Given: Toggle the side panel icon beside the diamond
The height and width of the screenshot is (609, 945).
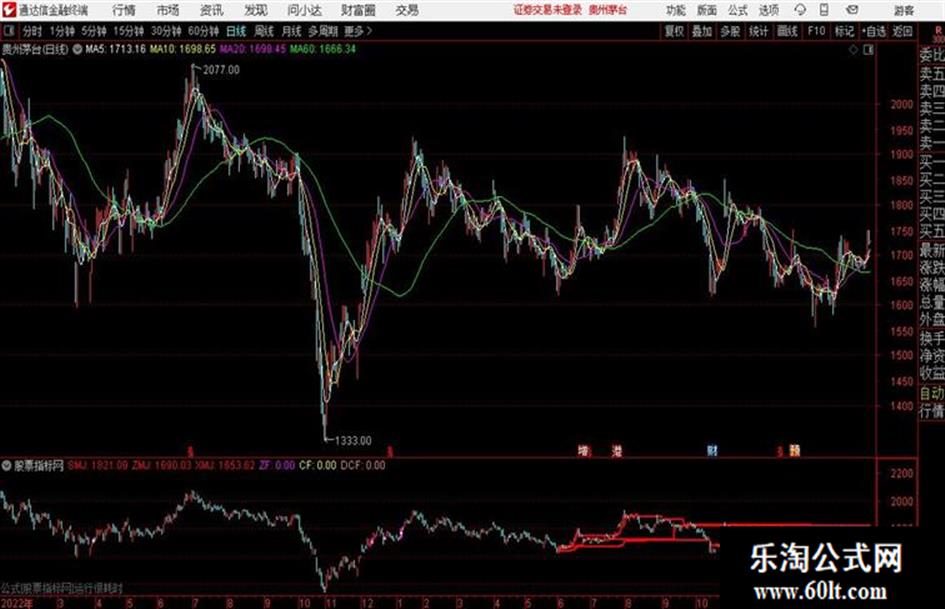Looking at the screenshot, I should point(868,50).
